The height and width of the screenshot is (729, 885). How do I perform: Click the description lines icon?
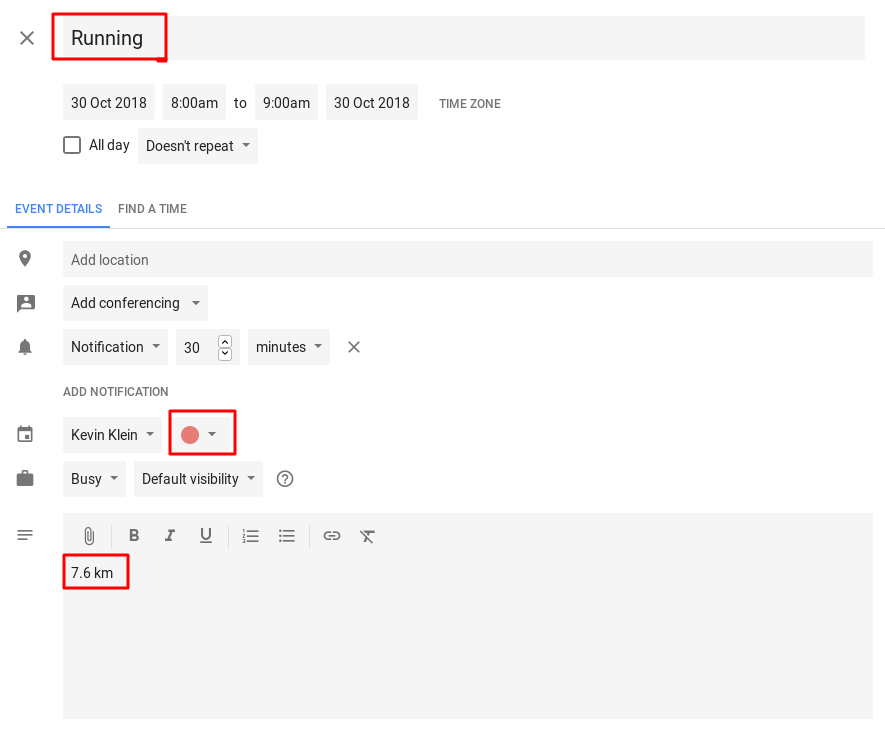point(25,535)
